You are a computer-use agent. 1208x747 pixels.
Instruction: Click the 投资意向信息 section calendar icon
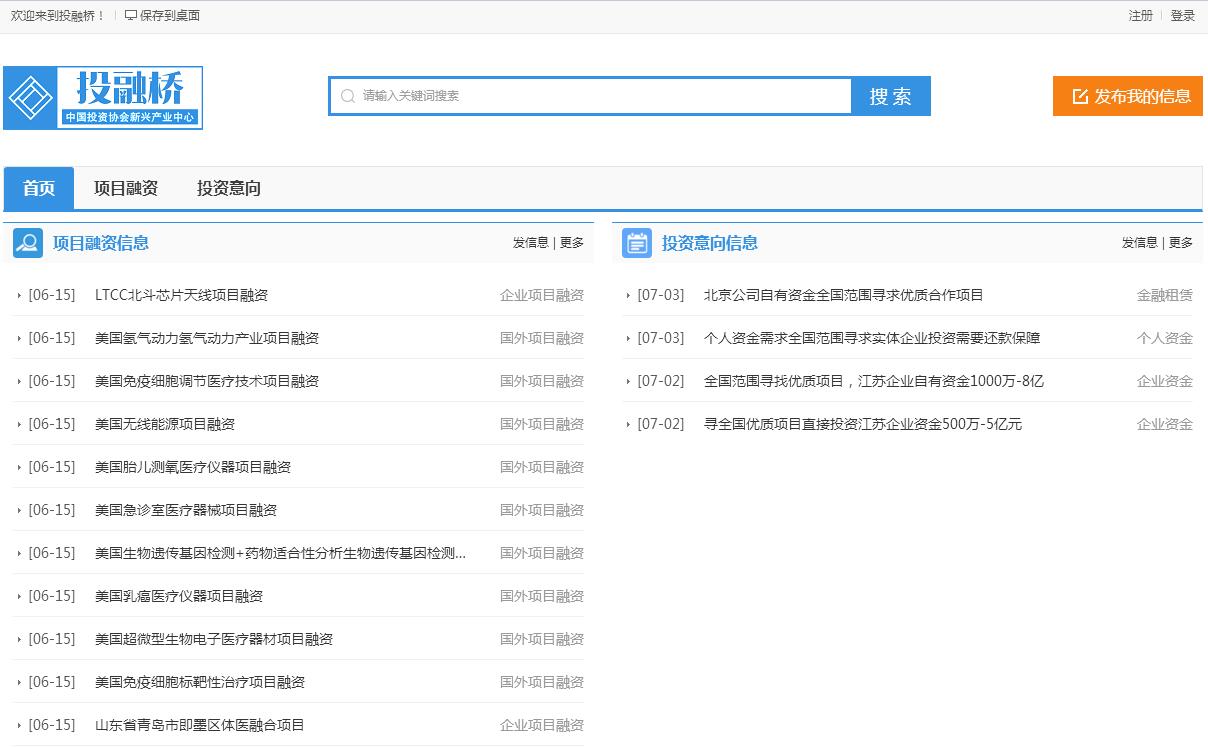click(637, 243)
